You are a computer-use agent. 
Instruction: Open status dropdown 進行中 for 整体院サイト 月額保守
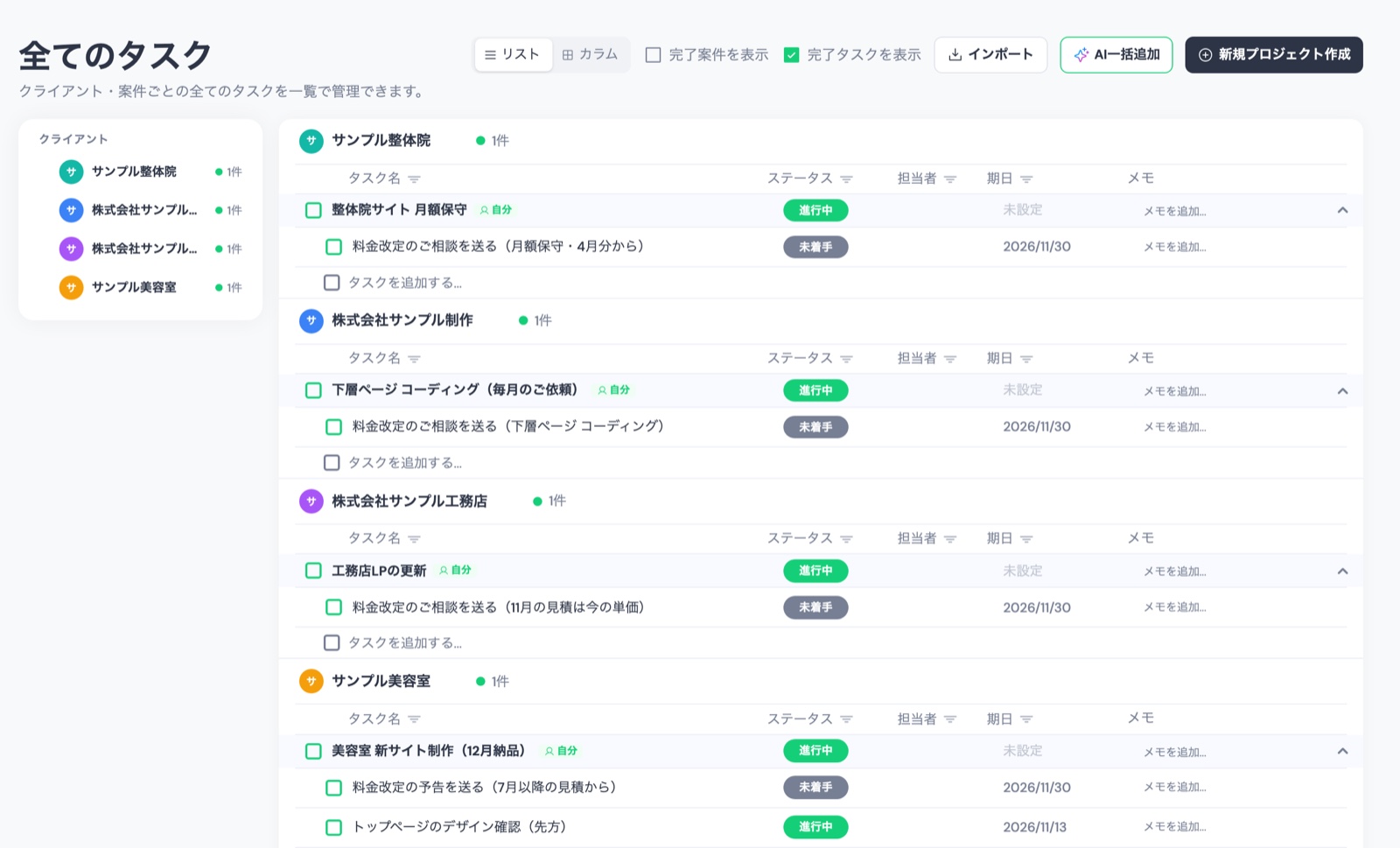coord(815,211)
